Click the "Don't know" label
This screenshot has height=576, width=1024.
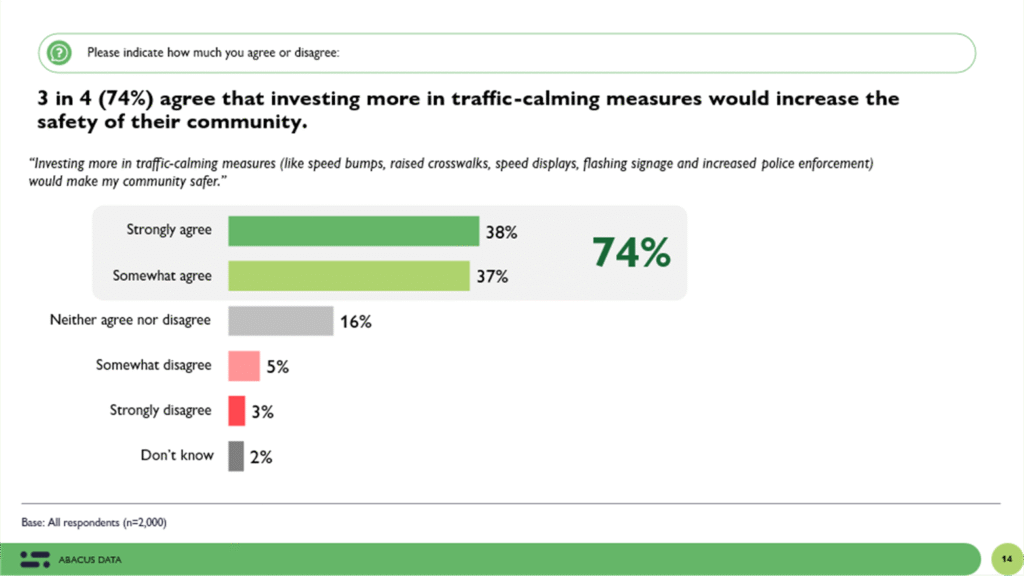click(x=177, y=455)
